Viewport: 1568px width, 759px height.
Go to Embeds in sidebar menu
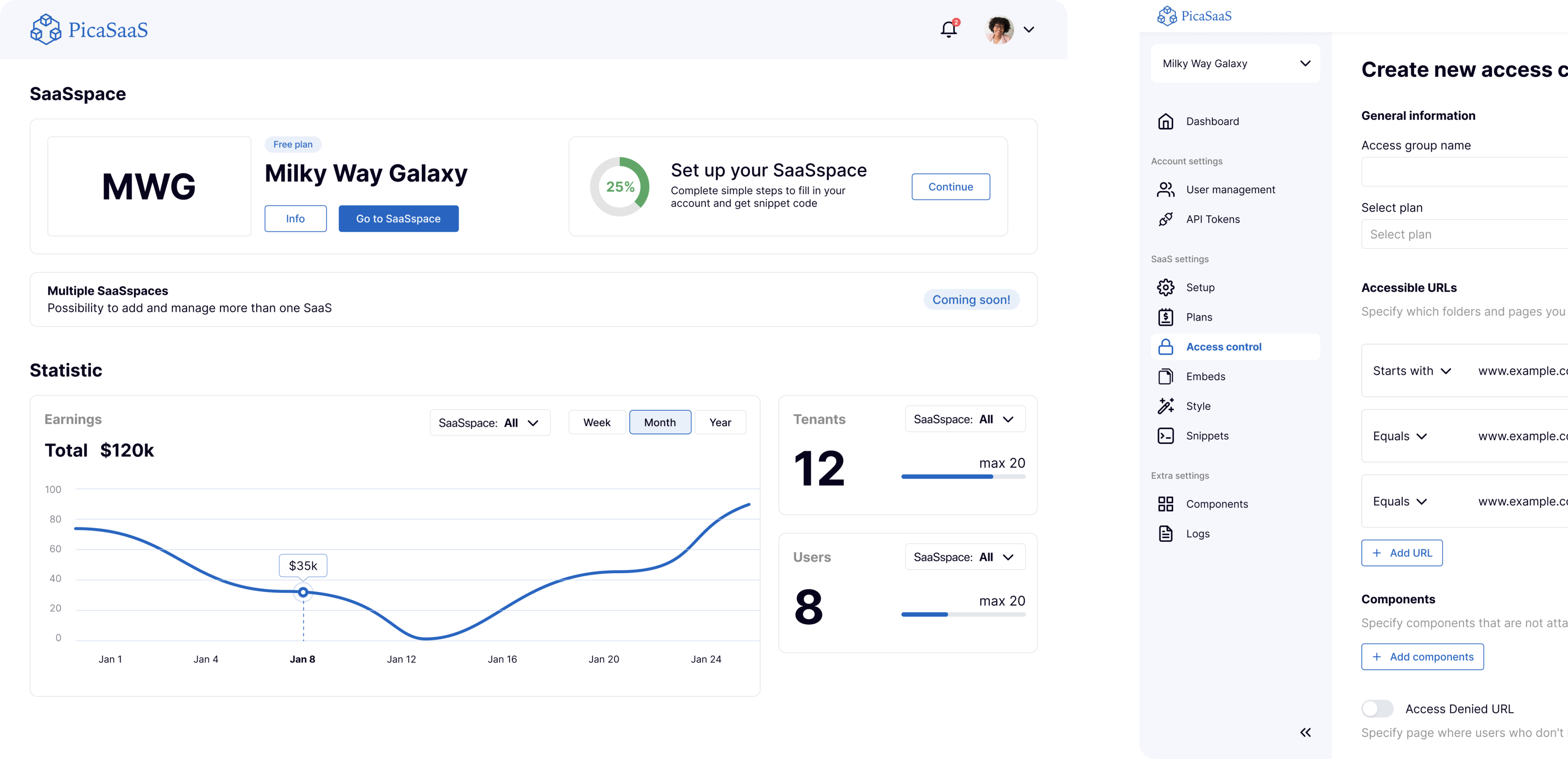pyautogui.click(x=1205, y=376)
